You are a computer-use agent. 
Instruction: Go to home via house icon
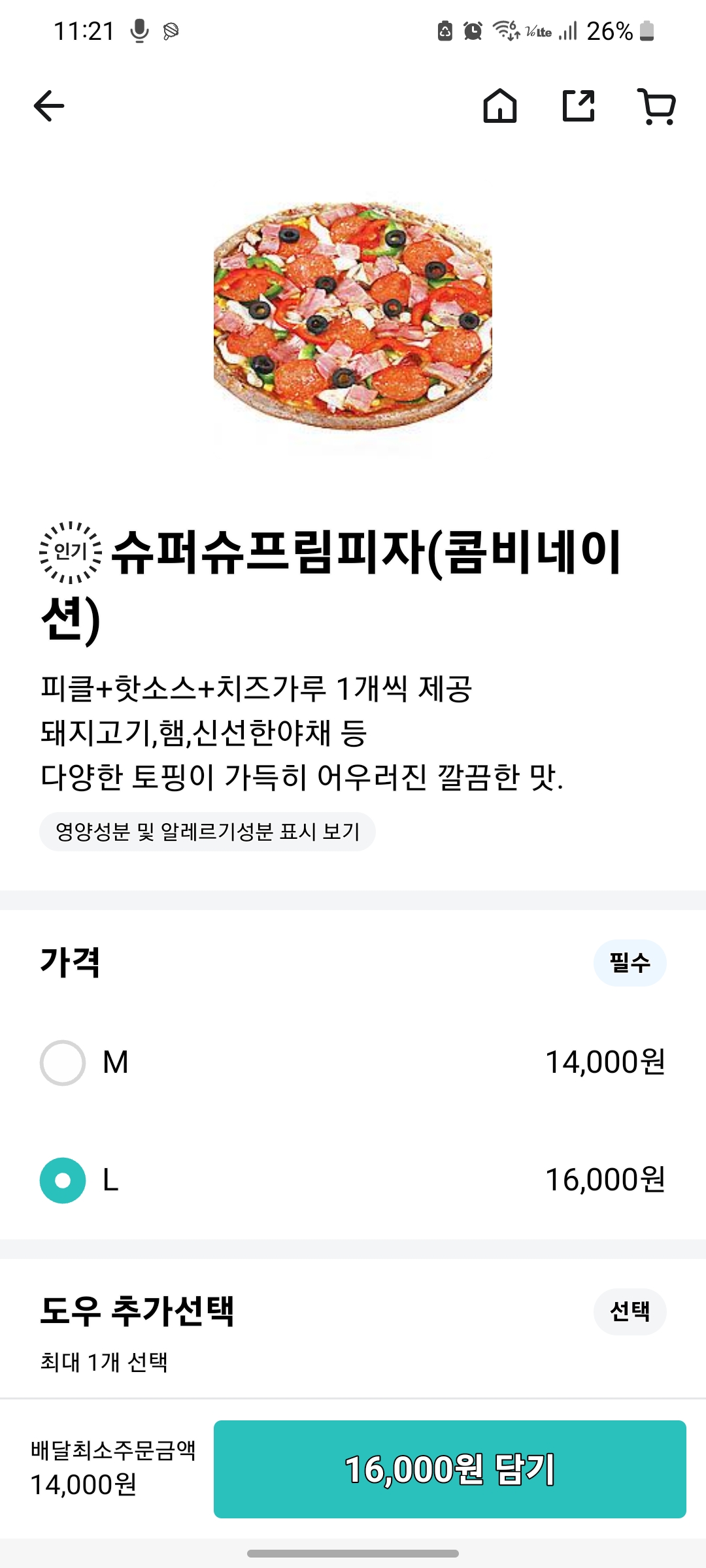500,106
